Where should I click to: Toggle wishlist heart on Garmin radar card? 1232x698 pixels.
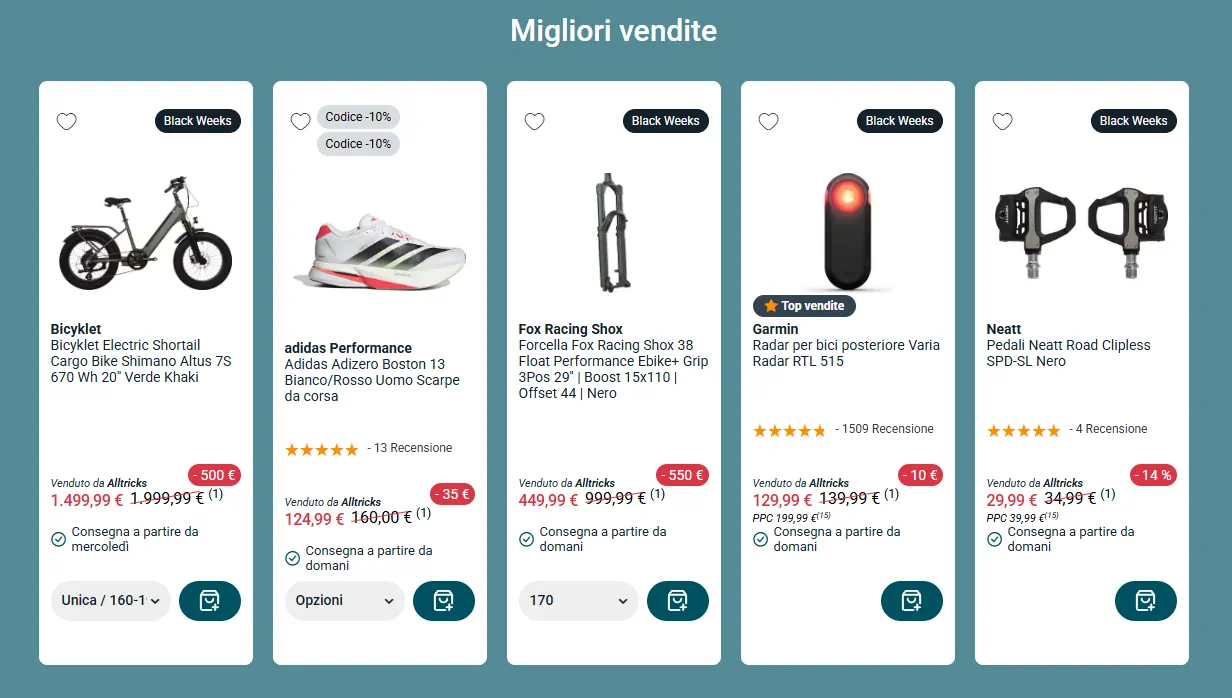click(768, 122)
